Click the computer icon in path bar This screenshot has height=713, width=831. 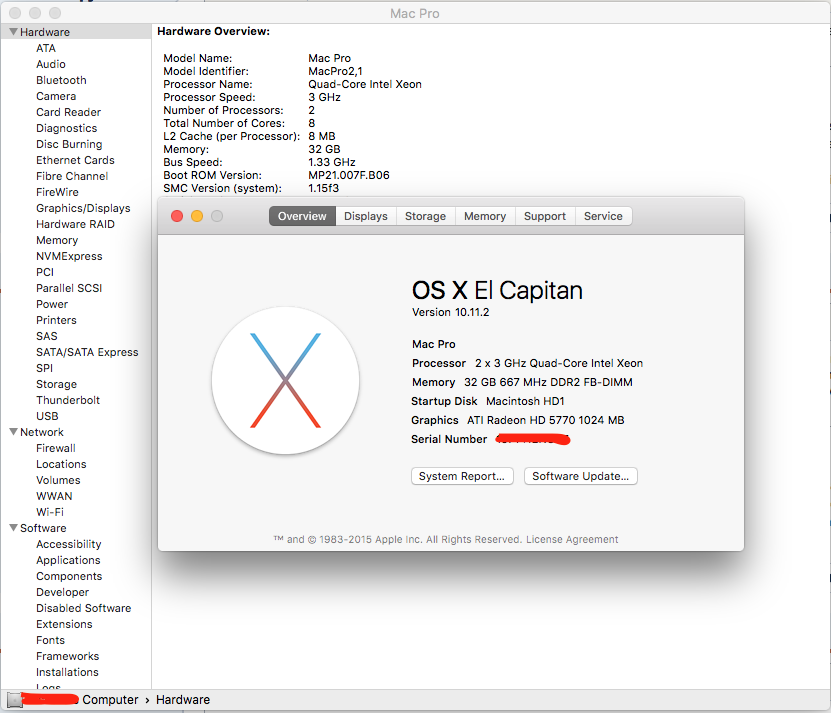pos(15,700)
